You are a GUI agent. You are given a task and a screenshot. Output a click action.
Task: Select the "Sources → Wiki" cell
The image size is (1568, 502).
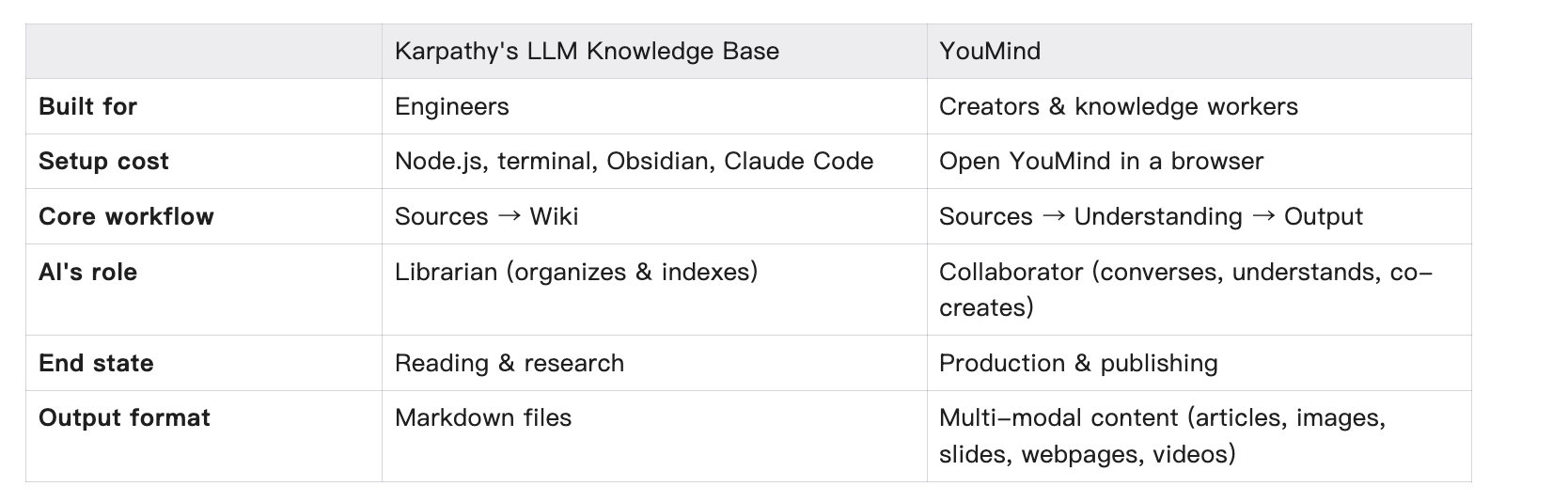pyautogui.click(x=486, y=216)
